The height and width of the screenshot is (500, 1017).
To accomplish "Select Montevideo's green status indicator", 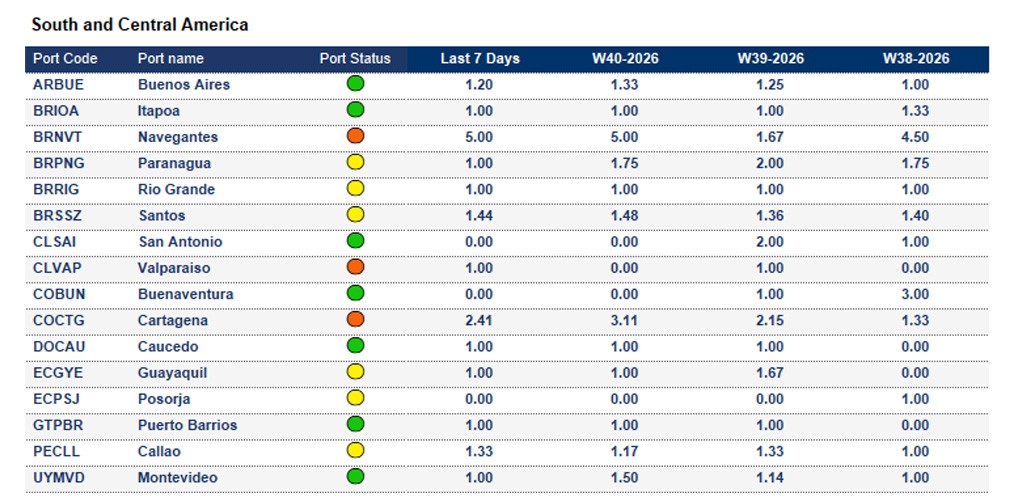I will [x=355, y=477].
